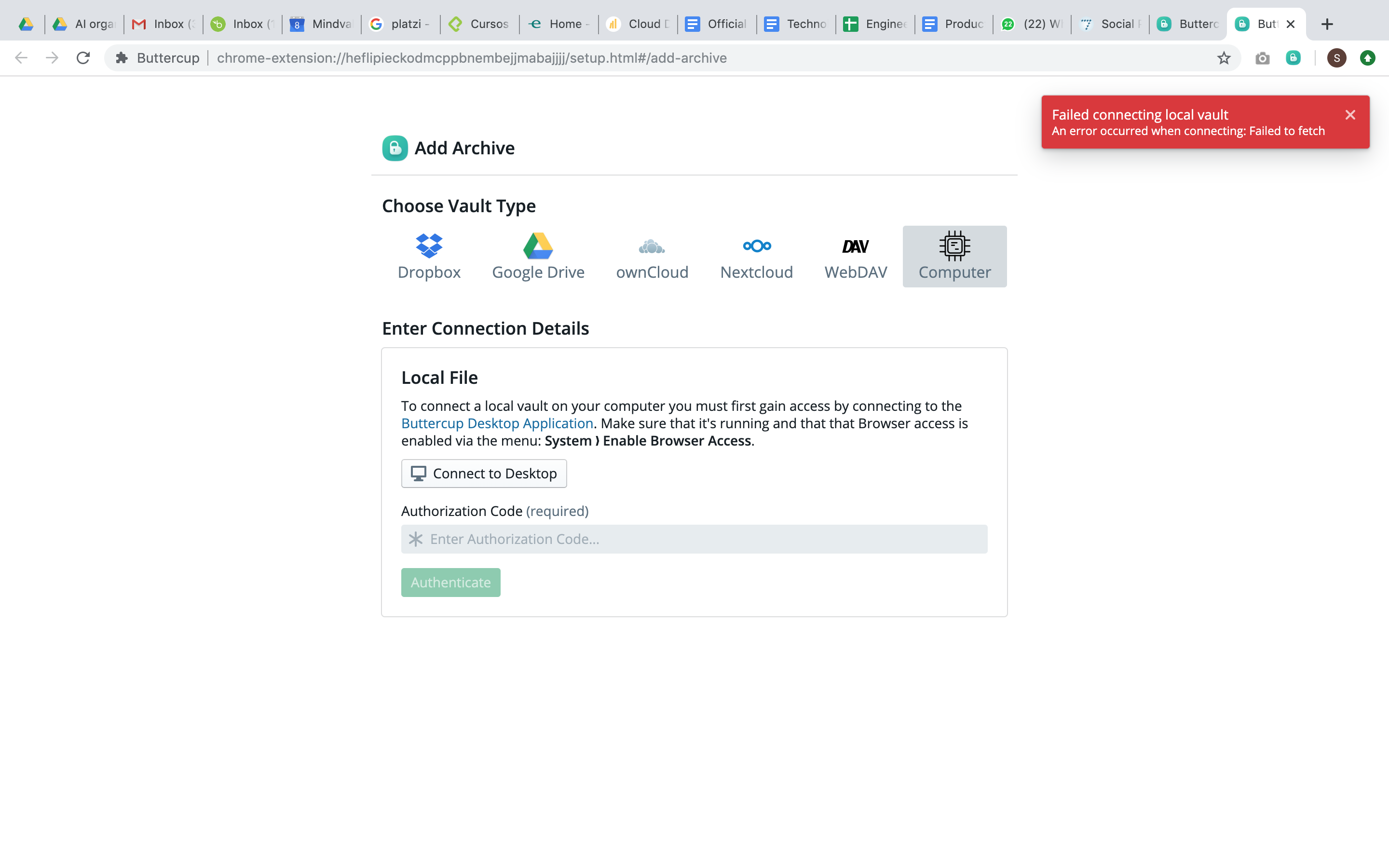1389x868 pixels.
Task: Open the Buttercup extension icon in toolbar
Action: [x=1293, y=58]
